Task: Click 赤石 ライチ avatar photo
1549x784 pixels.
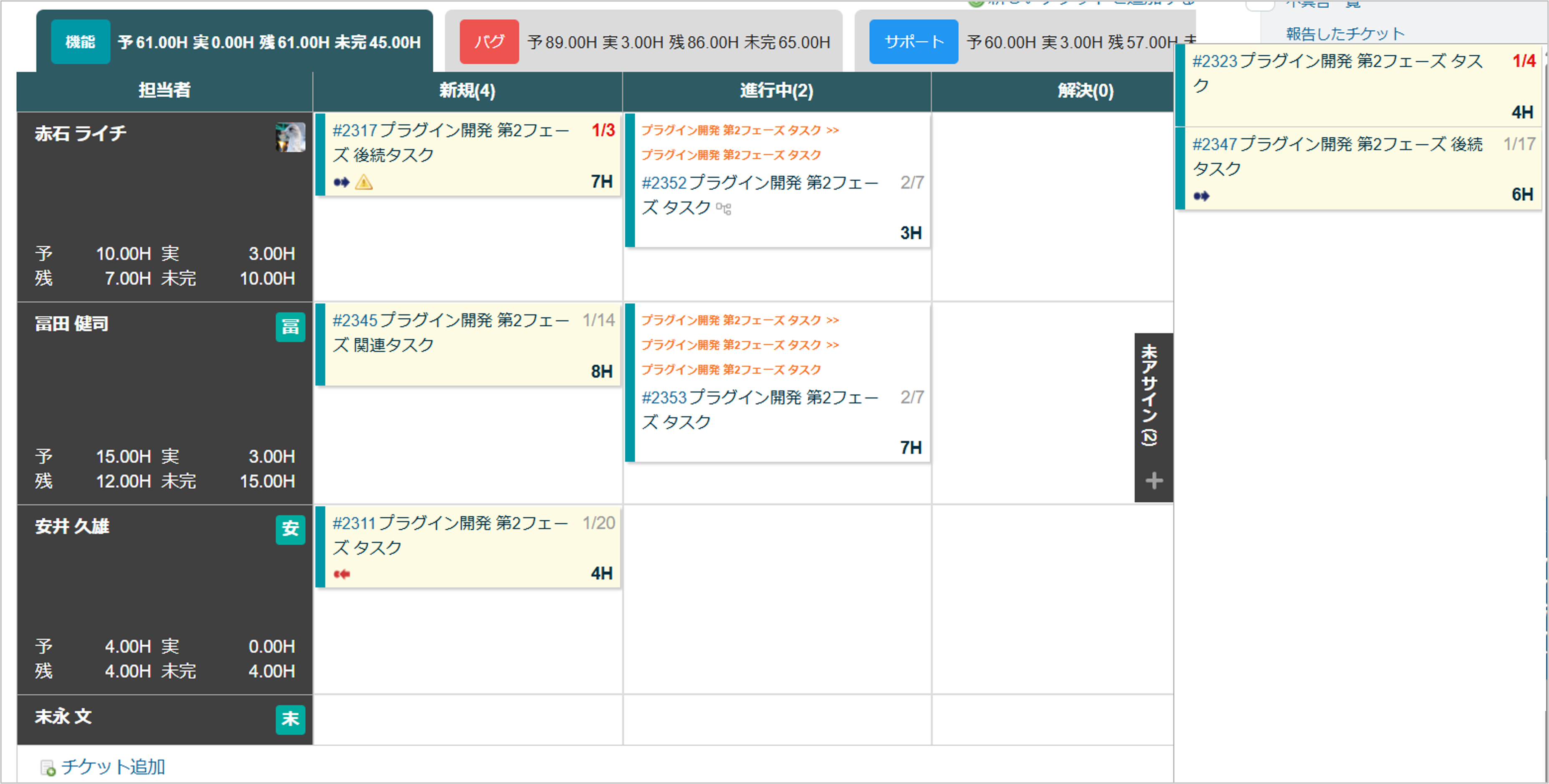Action: point(290,137)
